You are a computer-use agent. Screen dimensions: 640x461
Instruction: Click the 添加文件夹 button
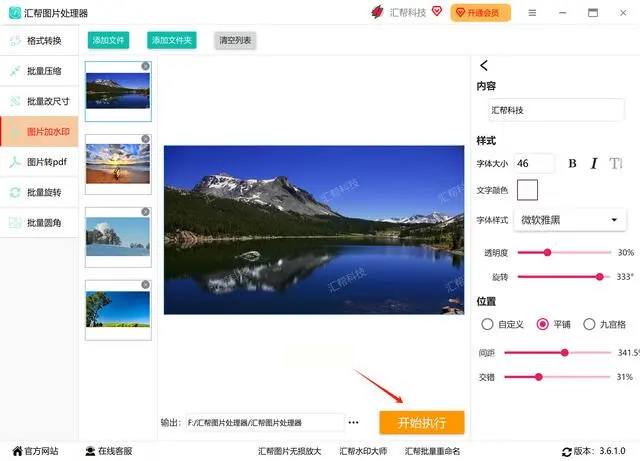tap(171, 40)
